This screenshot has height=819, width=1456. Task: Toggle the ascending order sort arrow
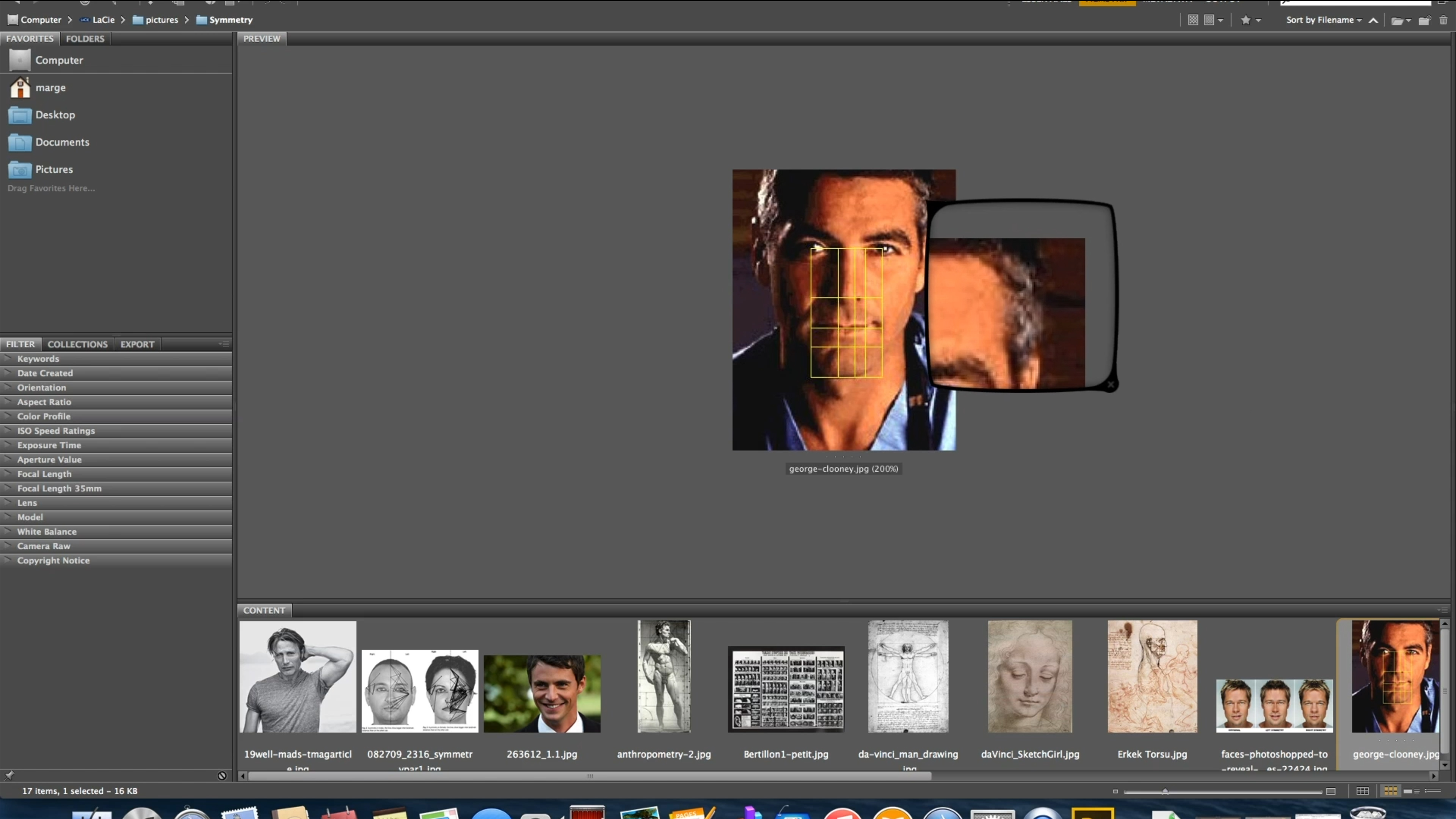pos(1373,20)
